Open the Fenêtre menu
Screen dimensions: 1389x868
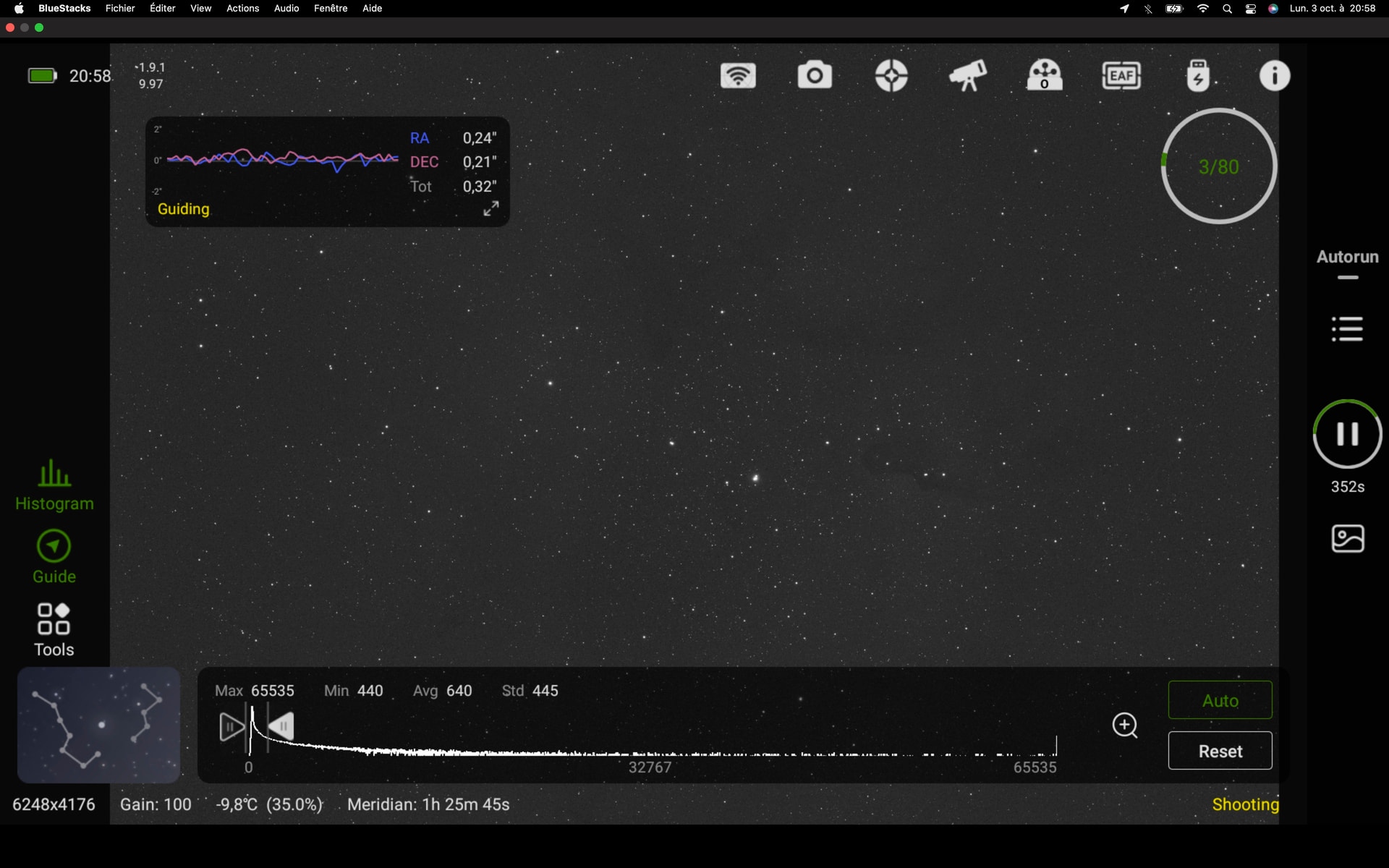click(x=331, y=8)
